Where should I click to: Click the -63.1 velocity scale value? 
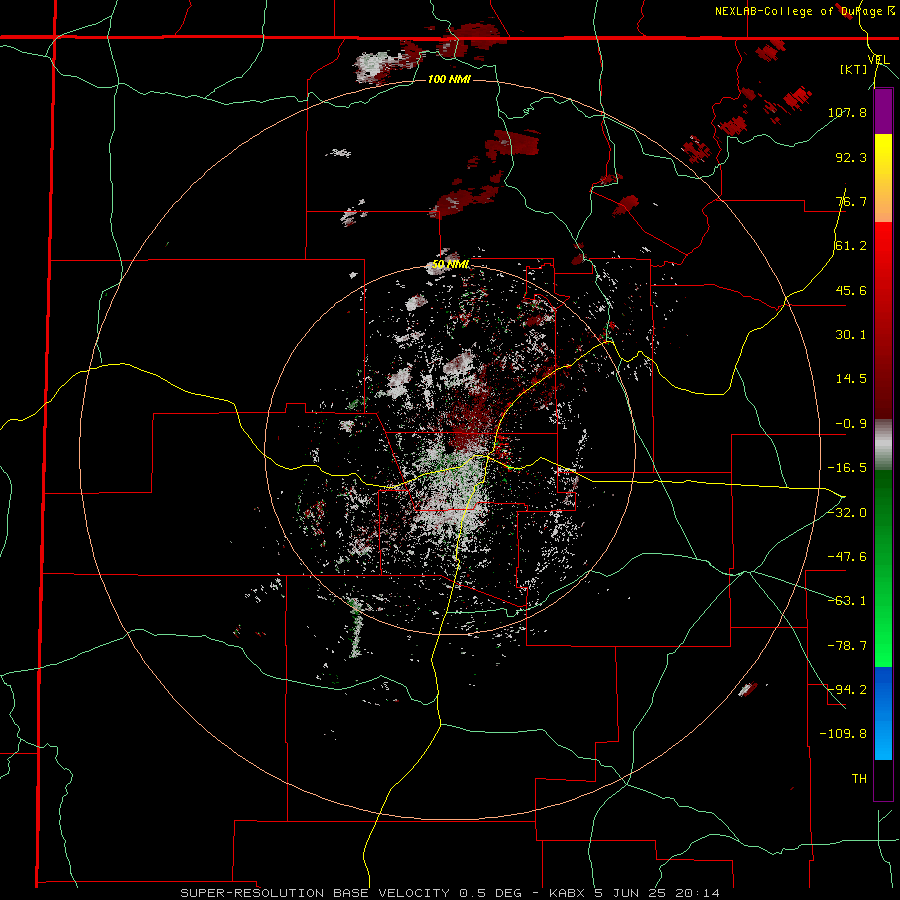(847, 601)
